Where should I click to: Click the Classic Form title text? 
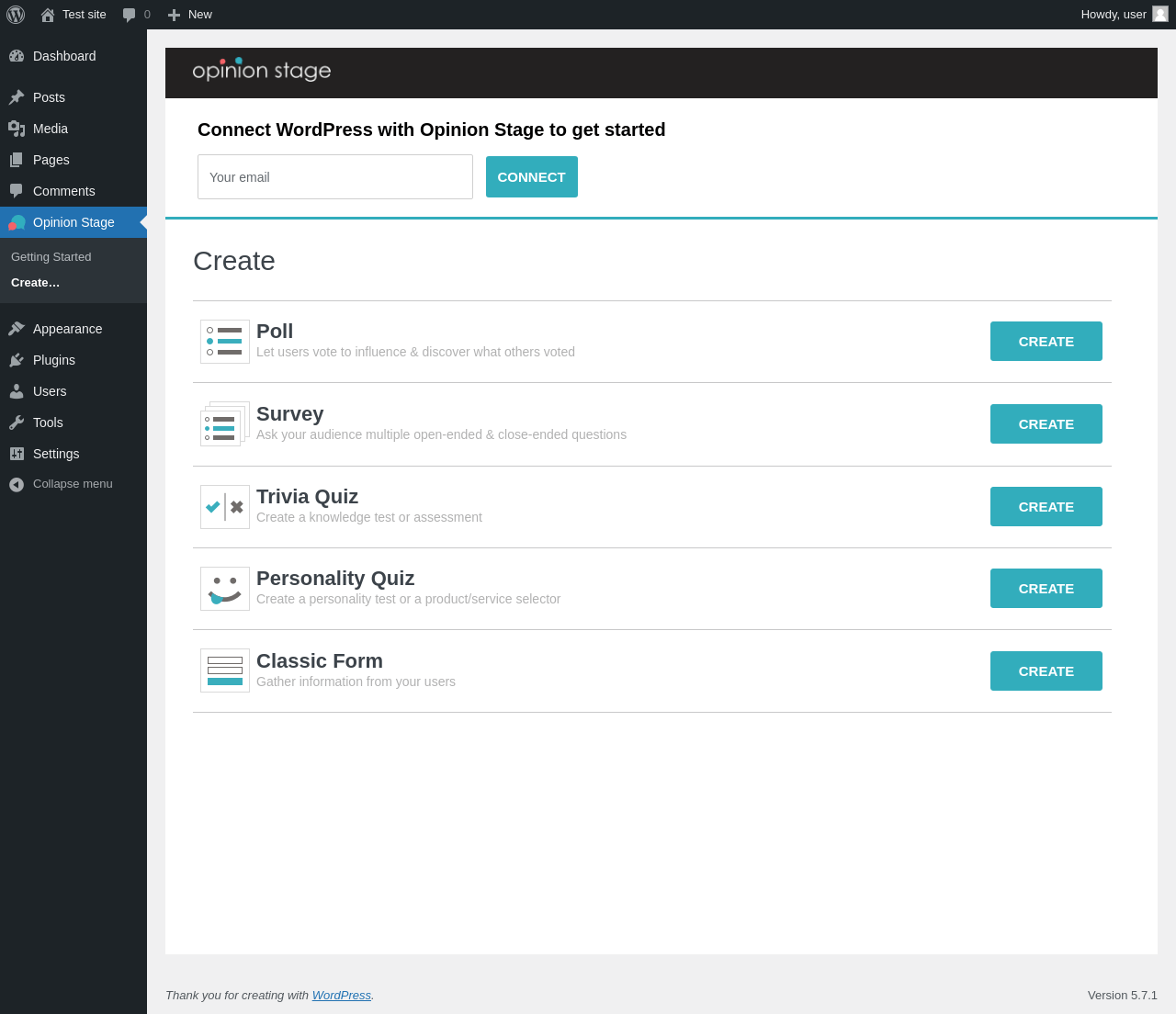click(320, 661)
